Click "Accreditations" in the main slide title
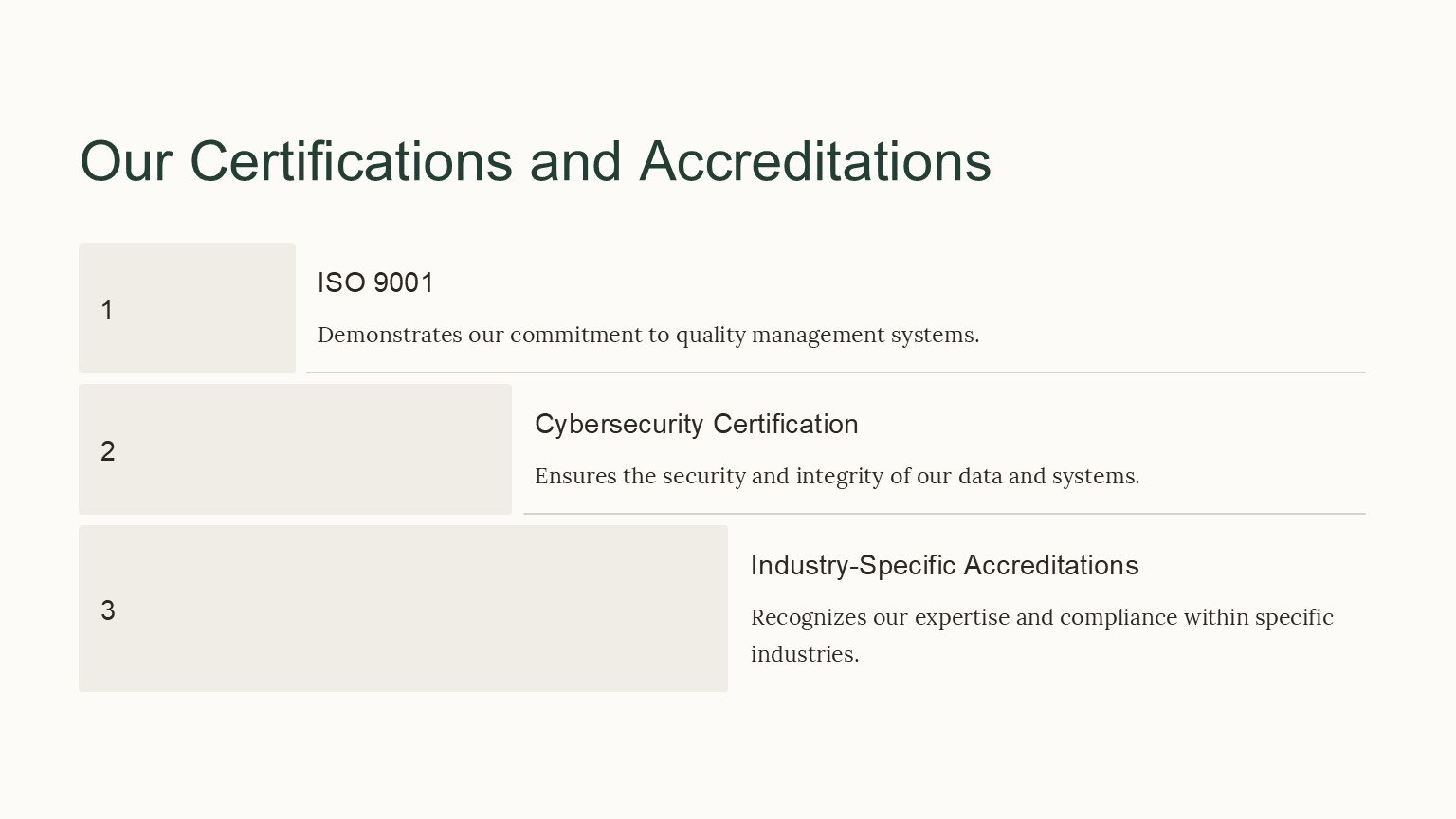This screenshot has height=819, width=1456. tap(815, 161)
